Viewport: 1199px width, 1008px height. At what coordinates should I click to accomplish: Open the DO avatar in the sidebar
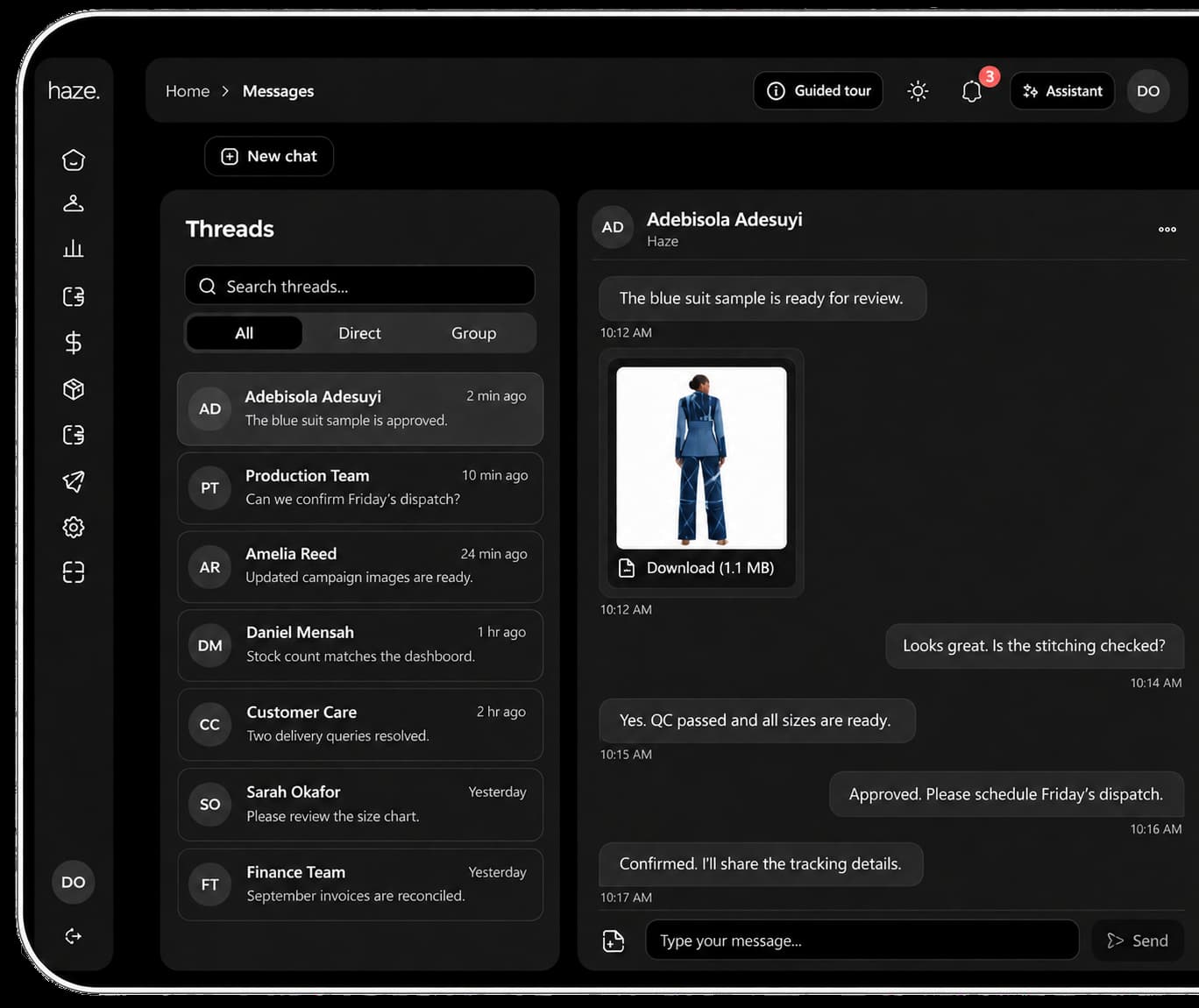[74, 883]
